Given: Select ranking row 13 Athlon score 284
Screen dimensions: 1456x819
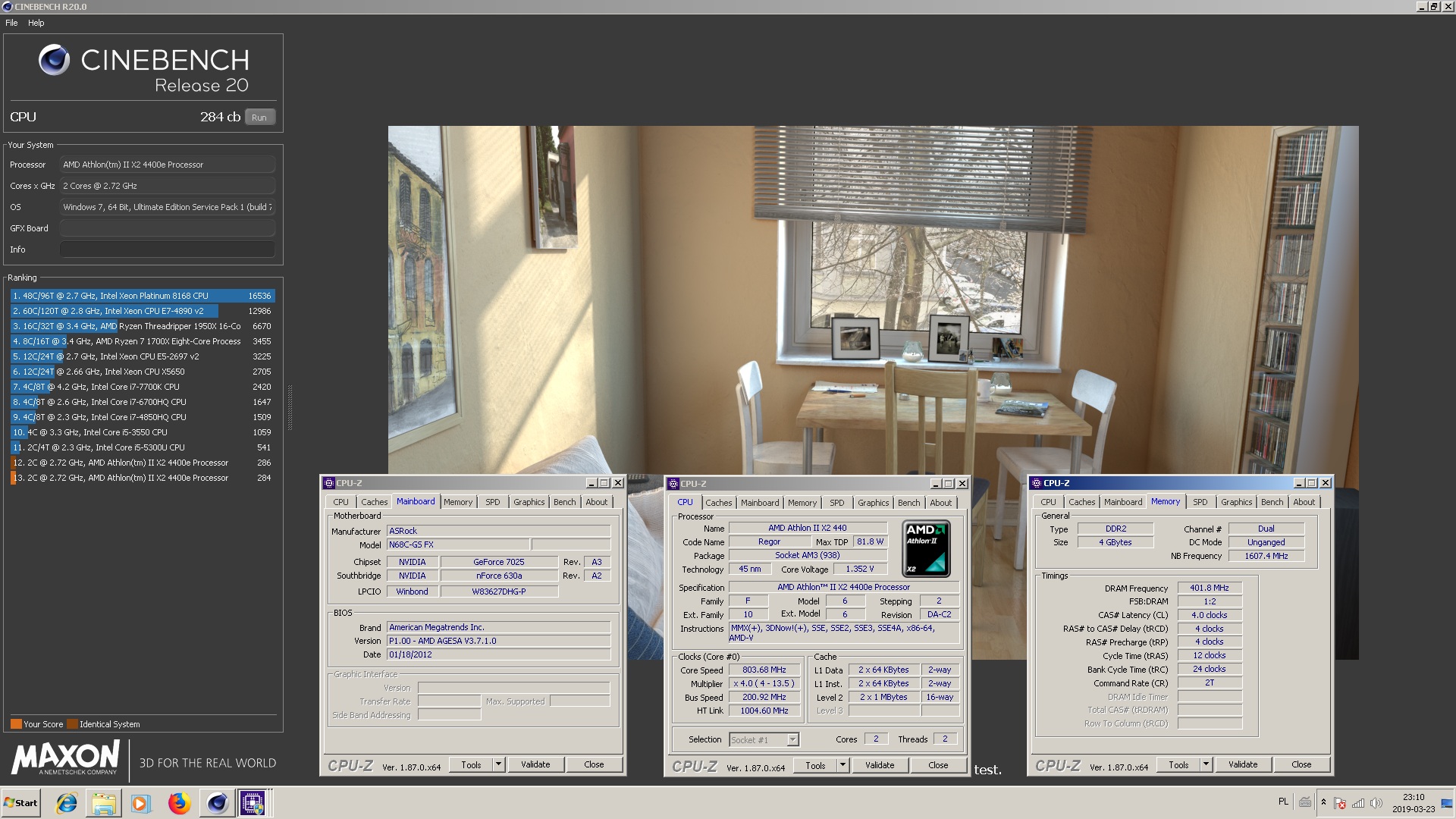Looking at the screenshot, I should coord(142,478).
